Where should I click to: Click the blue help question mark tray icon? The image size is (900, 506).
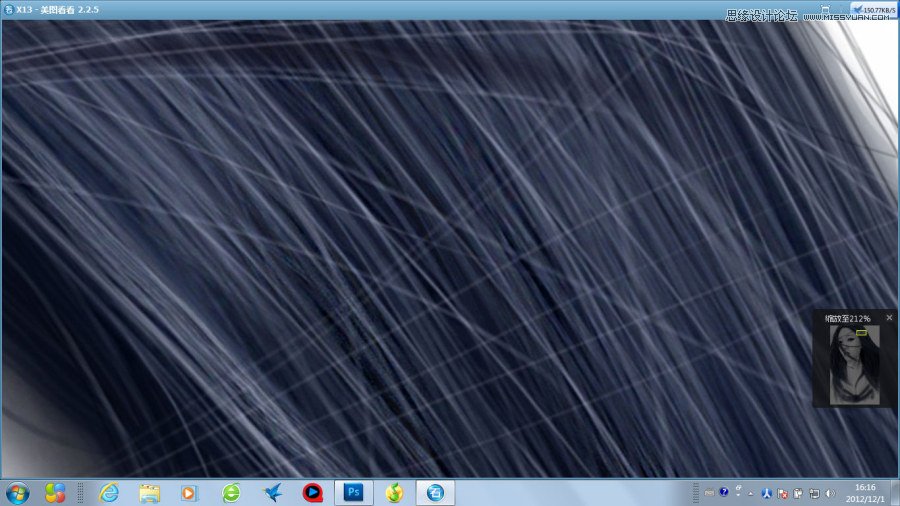pos(724,492)
